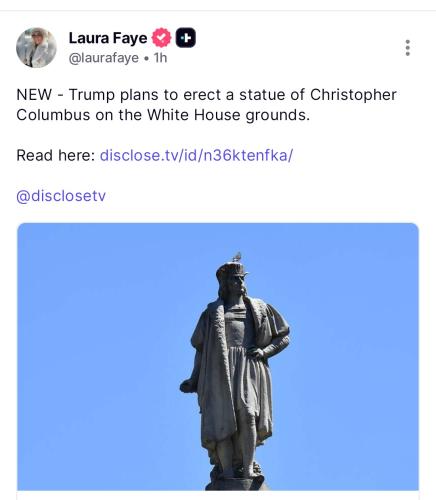Image resolution: width=436 pixels, height=500 pixels.
Task: Click the statue's hand resting on hip
Action: coord(256,353)
